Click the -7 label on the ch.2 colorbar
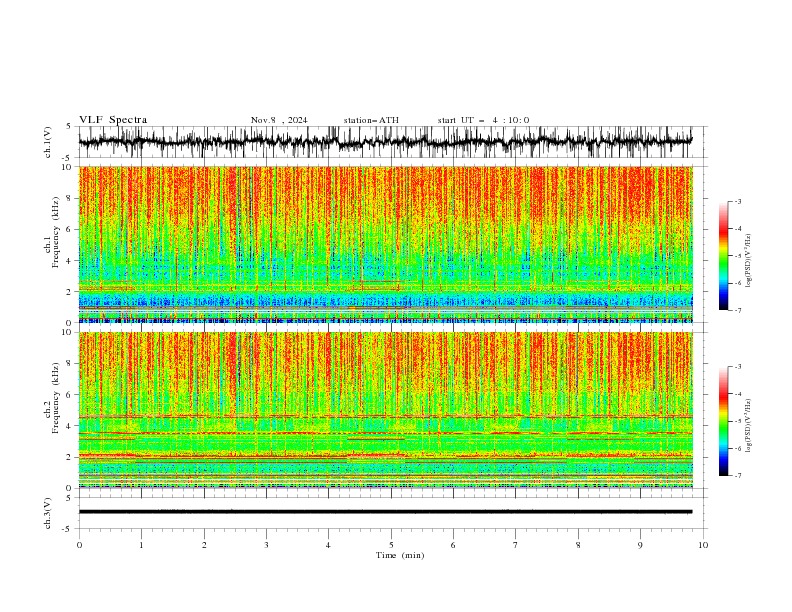Viewport: 792px width, 612px height. (x=738, y=475)
